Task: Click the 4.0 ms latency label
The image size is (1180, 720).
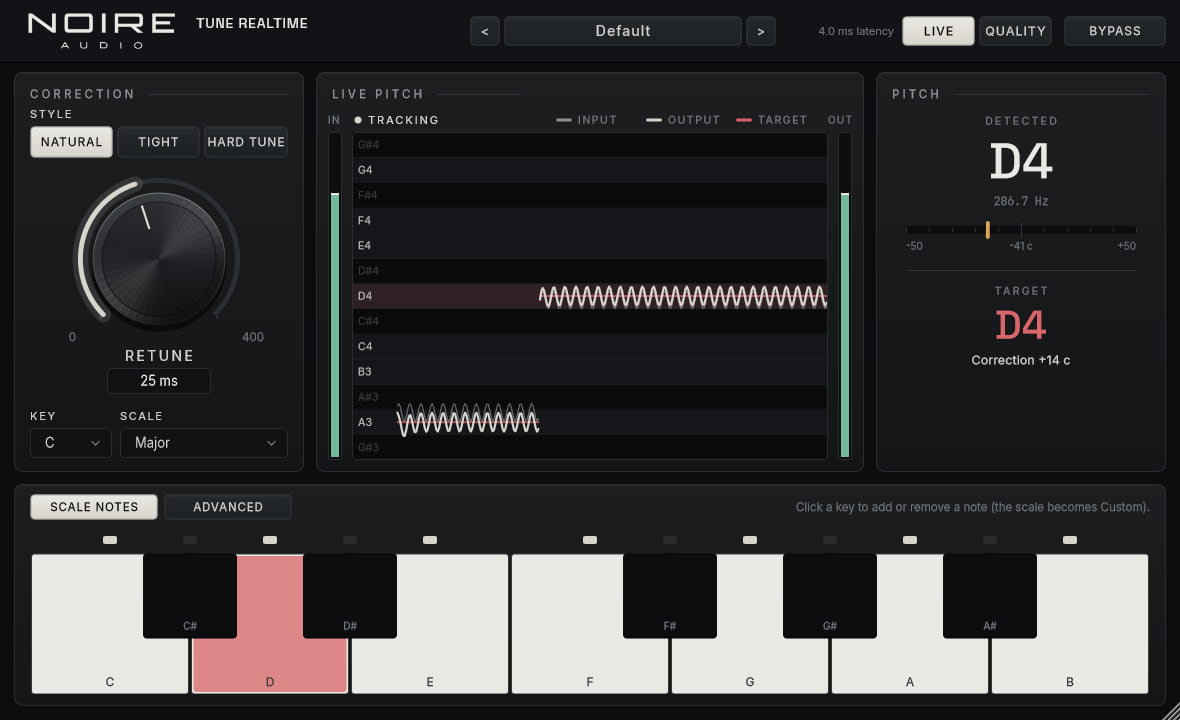Action: (x=856, y=31)
